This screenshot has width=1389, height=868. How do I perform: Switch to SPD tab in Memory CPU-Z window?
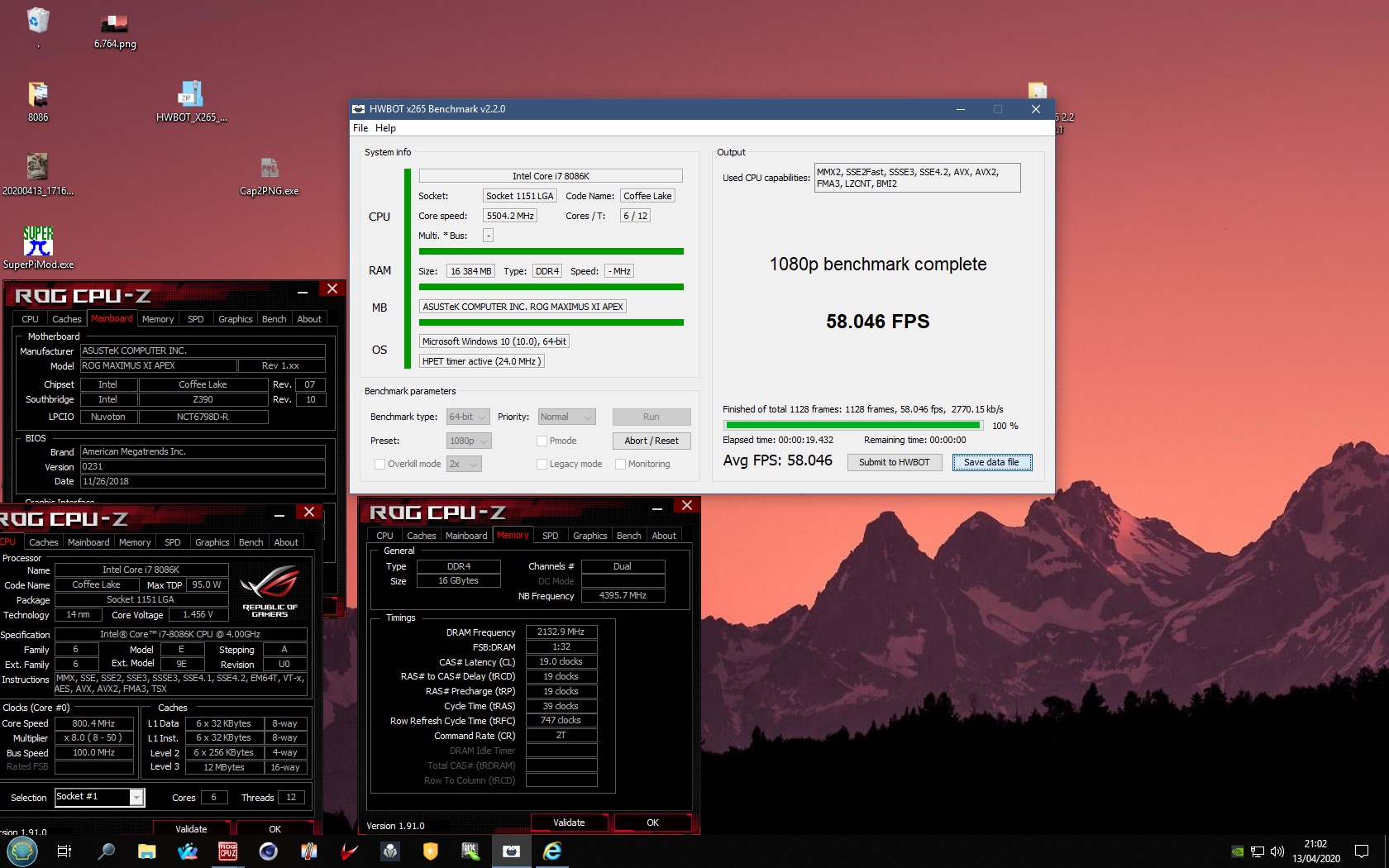pyautogui.click(x=550, y=536)
